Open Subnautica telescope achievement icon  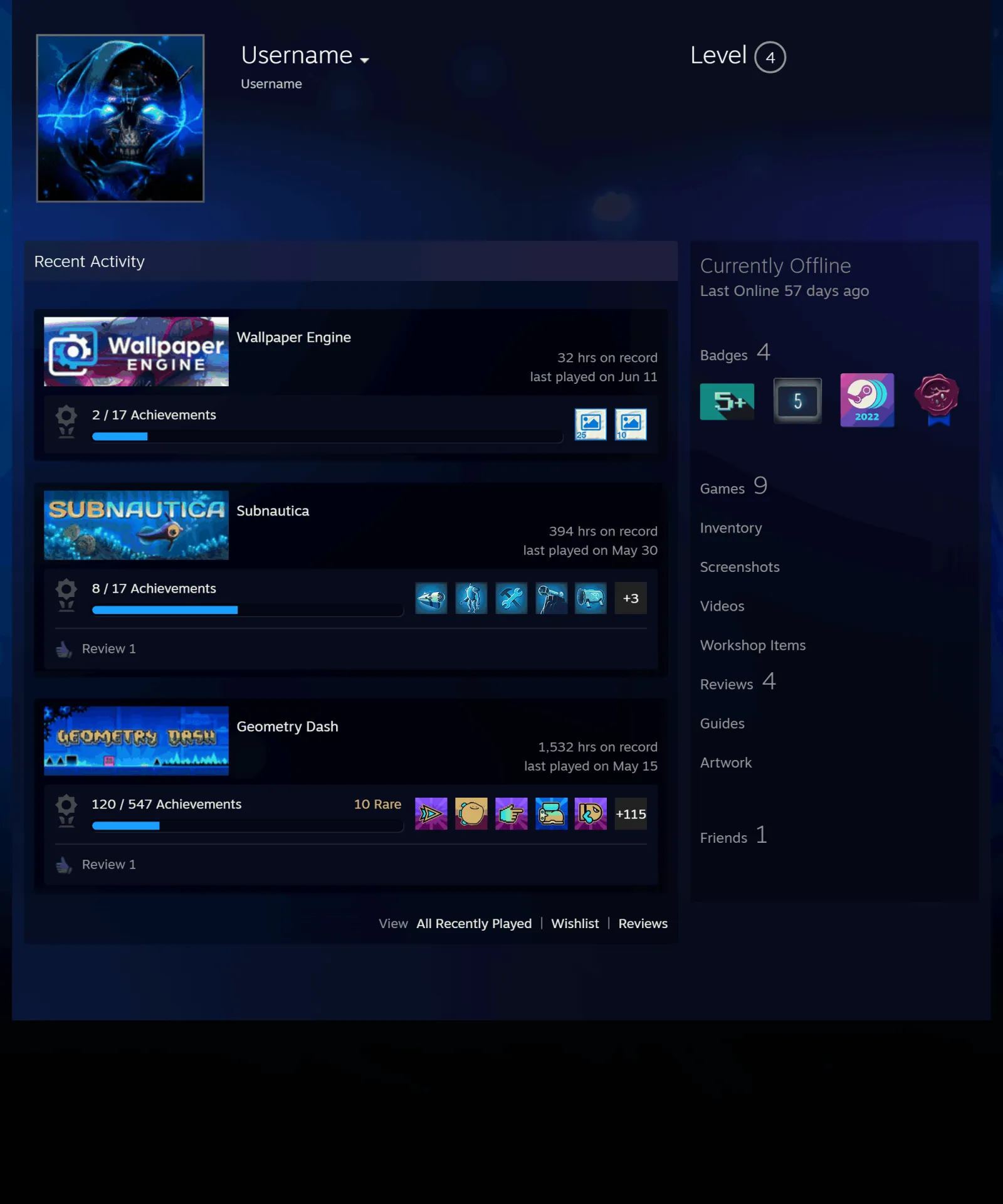(x=552, y=598)
